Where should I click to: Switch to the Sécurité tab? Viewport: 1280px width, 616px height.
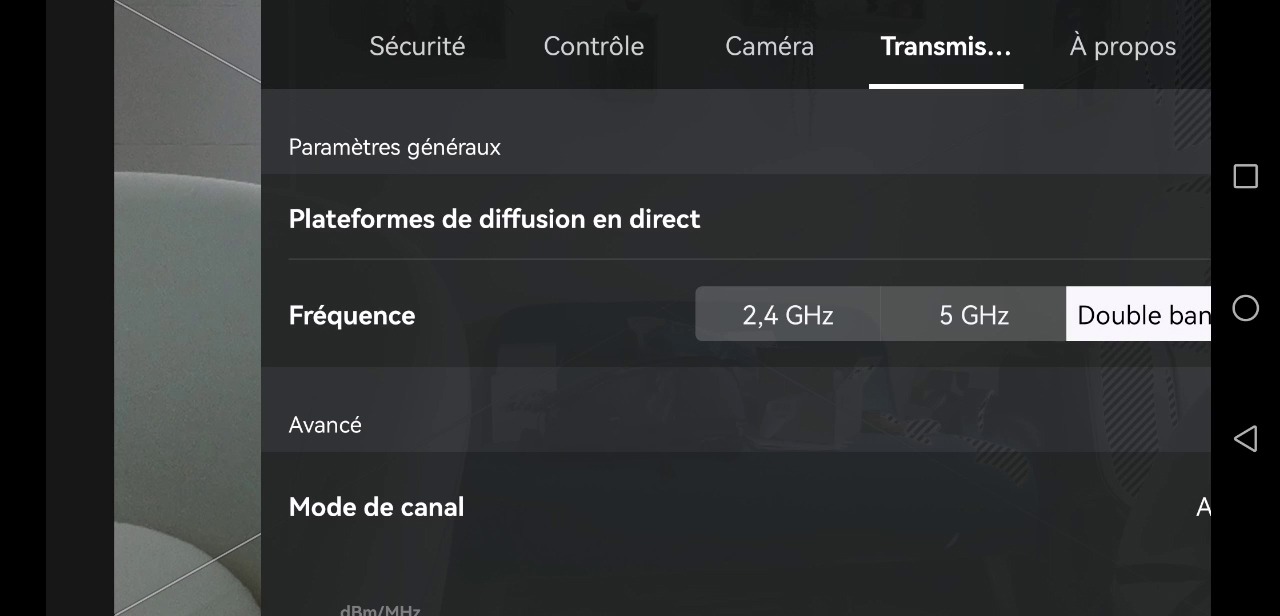(x=417, y=46)
